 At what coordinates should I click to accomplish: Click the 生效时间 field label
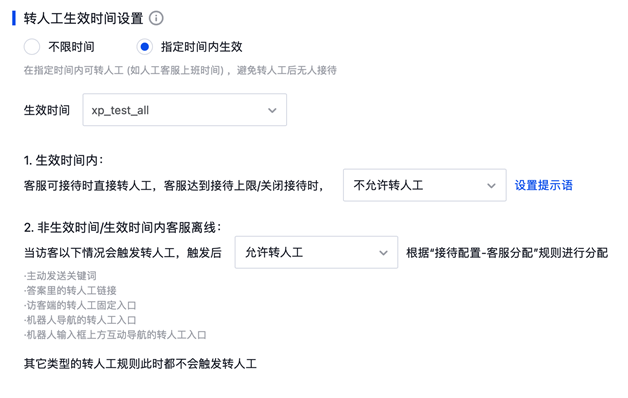click(x=47, y=110)
